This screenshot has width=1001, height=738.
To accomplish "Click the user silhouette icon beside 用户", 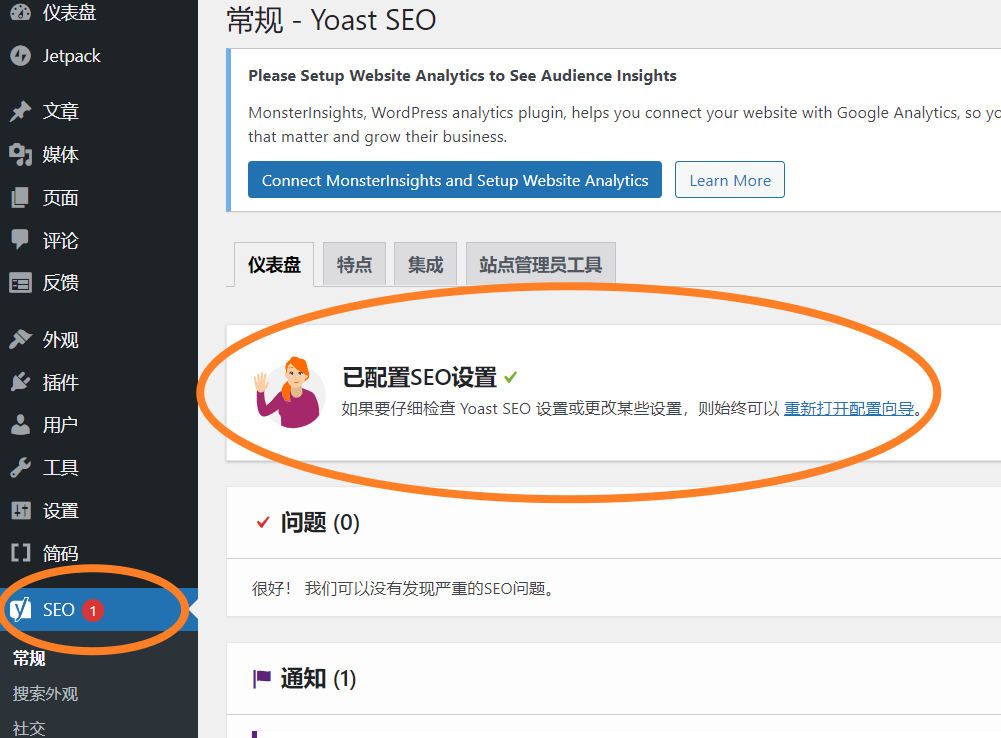I will 20,425.
